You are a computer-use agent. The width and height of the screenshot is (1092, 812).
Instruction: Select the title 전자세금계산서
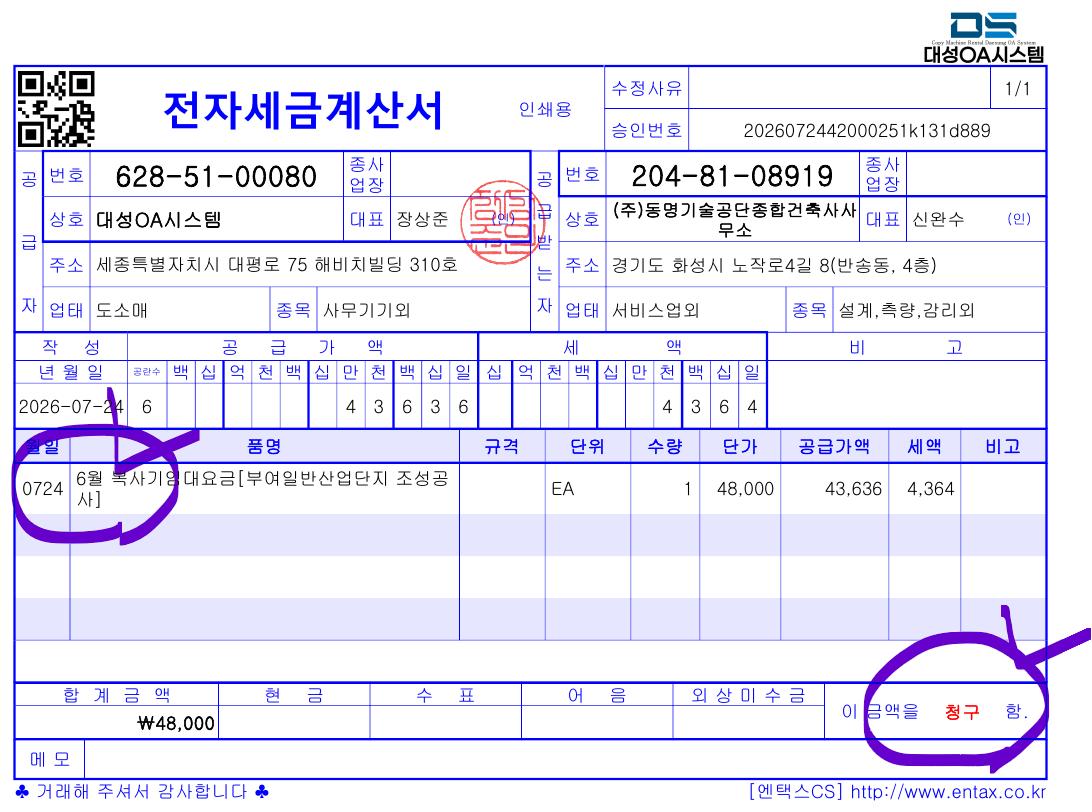click(x=303, y=111)
